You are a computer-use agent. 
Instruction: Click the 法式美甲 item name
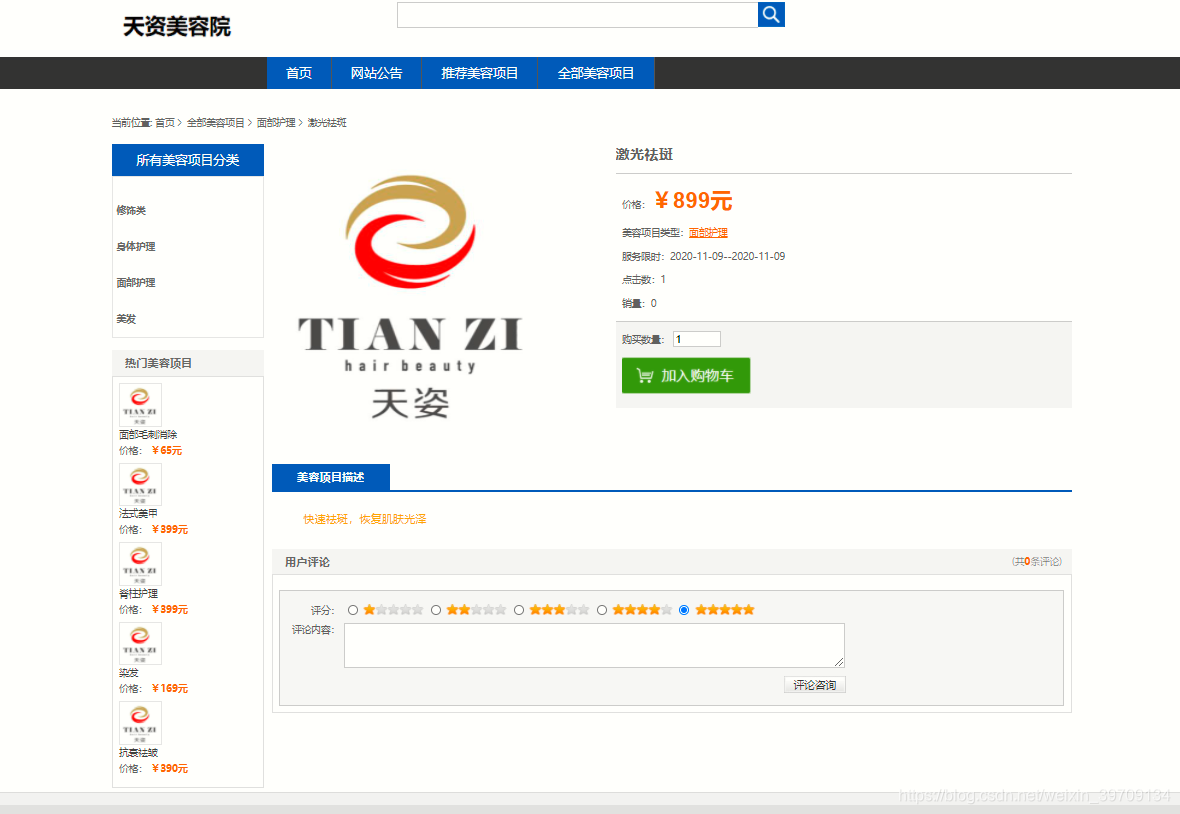point(138,514)
